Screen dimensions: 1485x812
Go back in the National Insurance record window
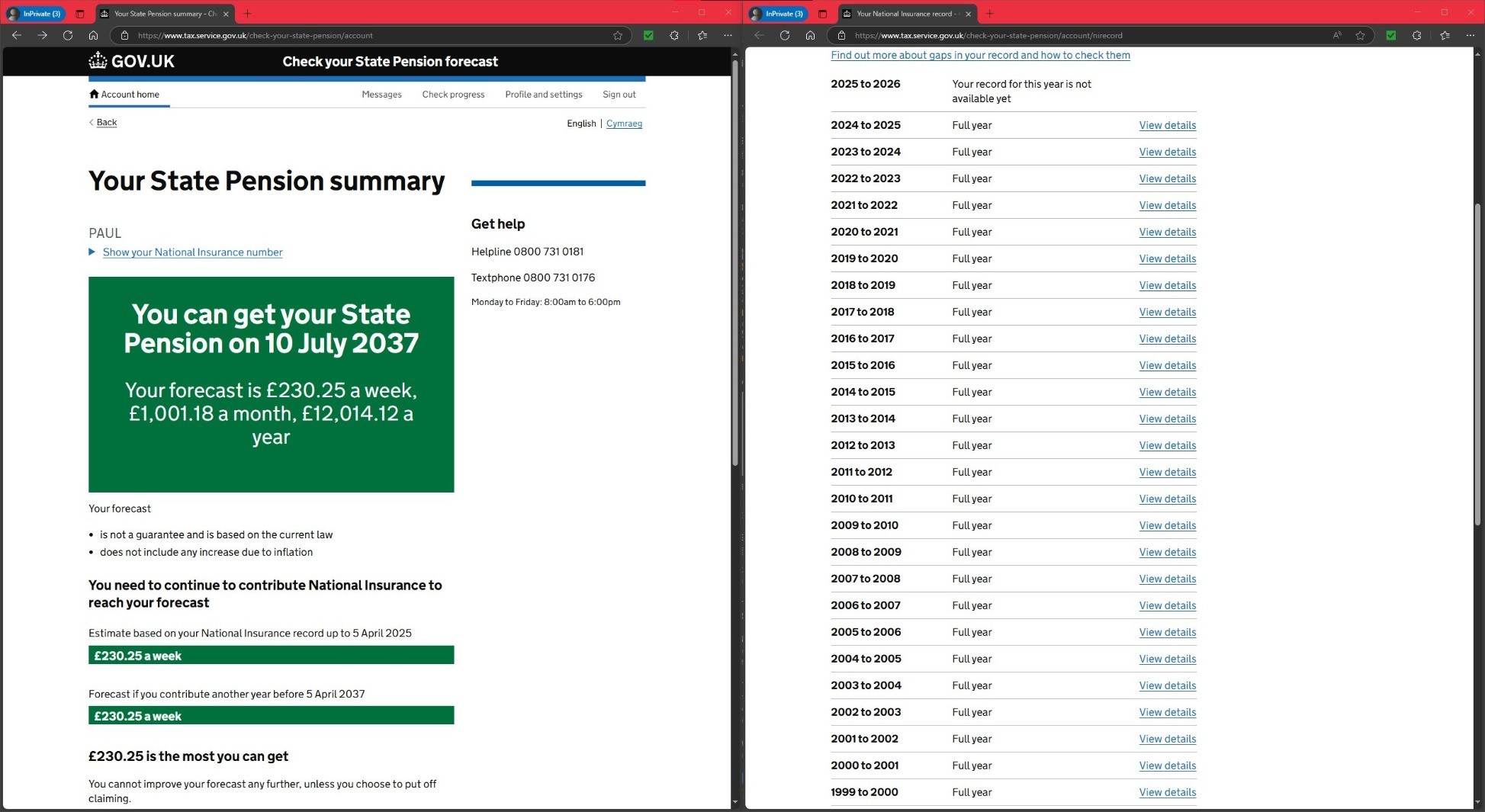[759, 35]
